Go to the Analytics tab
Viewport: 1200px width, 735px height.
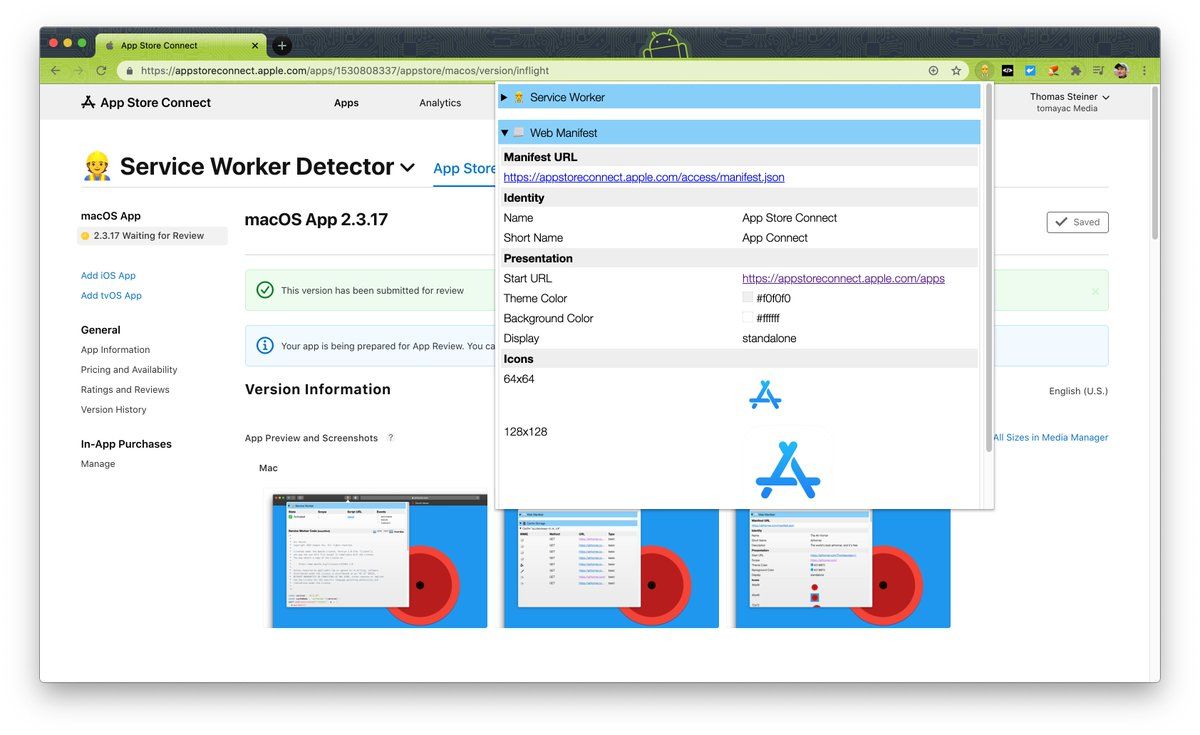pyautogui.click(x=440, y=103)
